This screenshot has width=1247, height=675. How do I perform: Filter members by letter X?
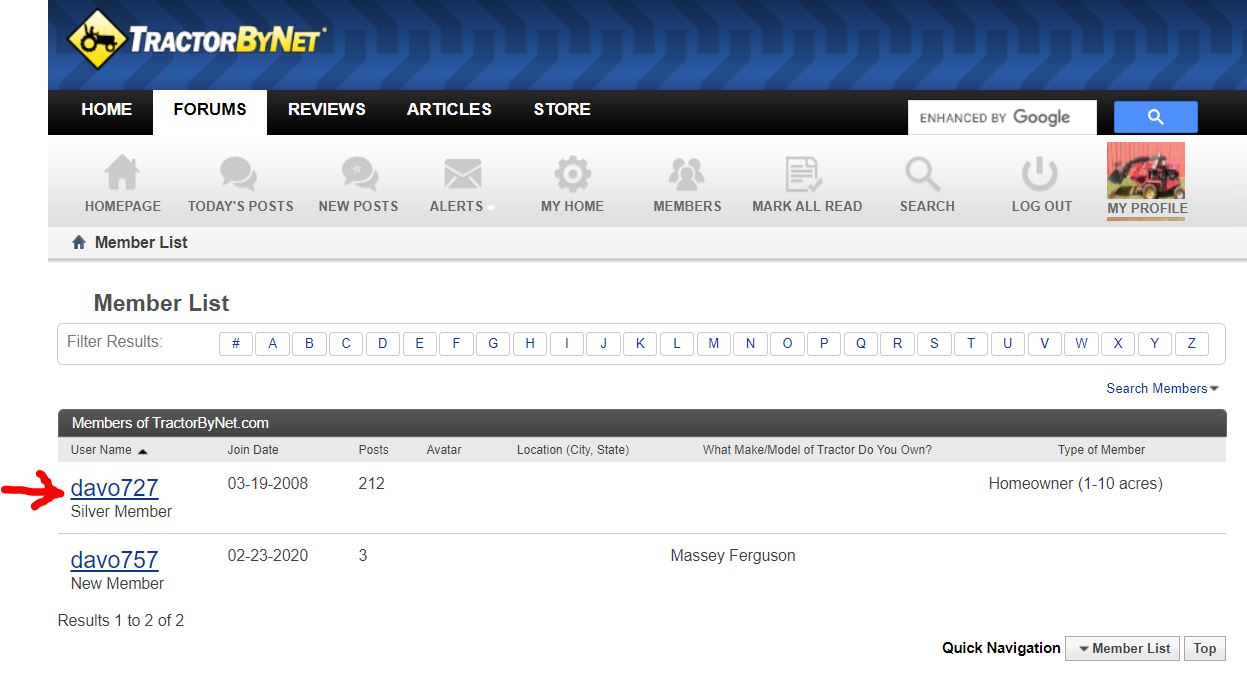coord(1118,344)
